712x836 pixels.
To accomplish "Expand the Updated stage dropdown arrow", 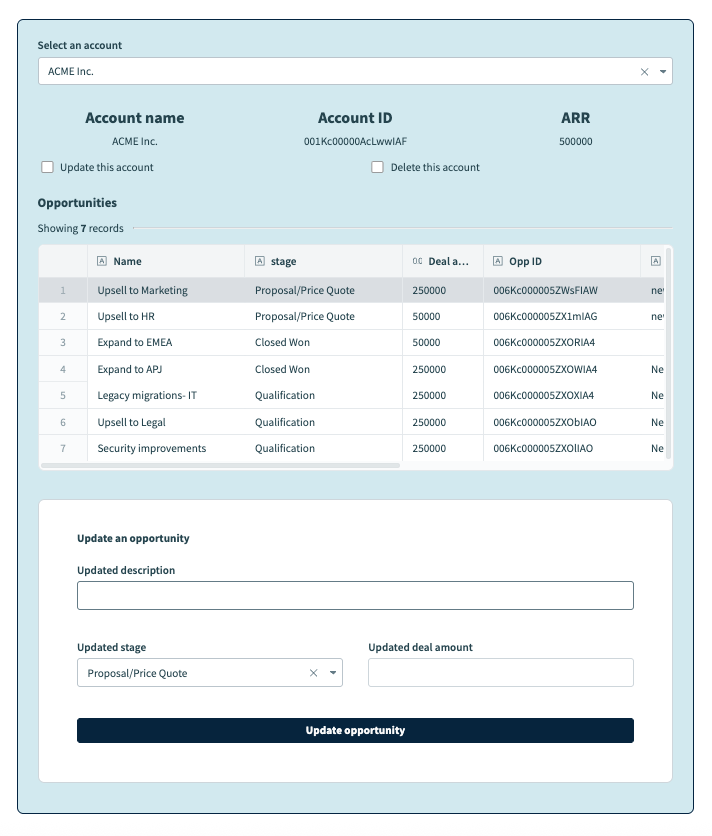I will pyautogui.click(x=333, y=673).
